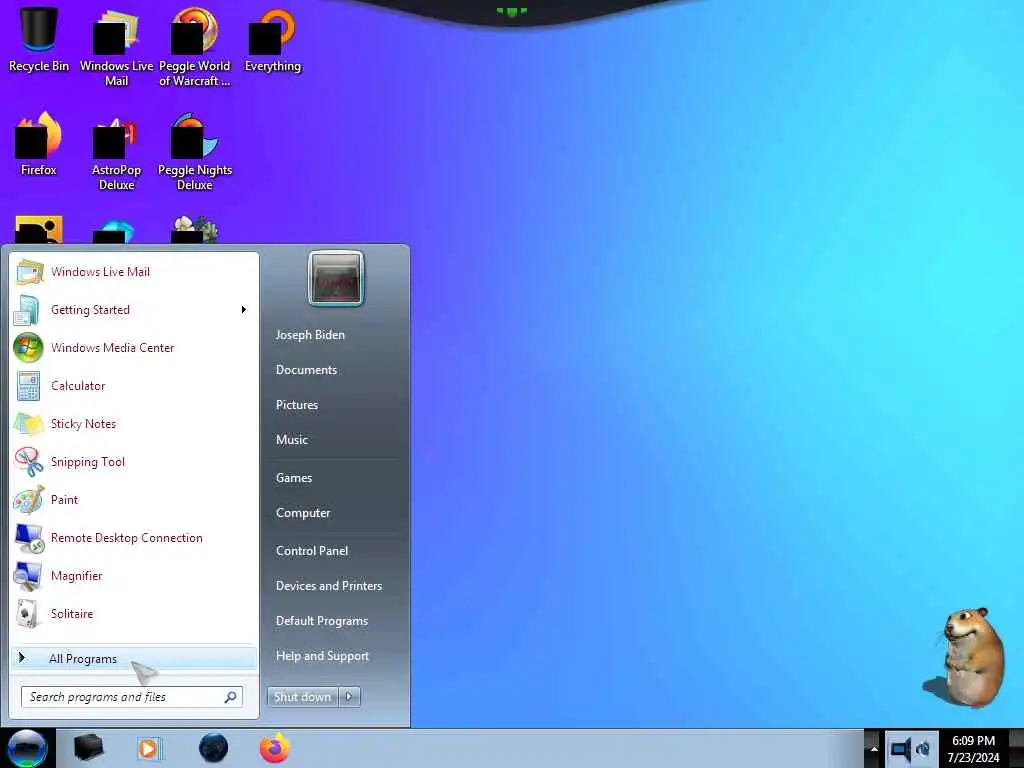This screenshot has height=768, width=1024.
Task: Open Peggle Nights Deluxe desktop shortcut
Action: [195, 152]
